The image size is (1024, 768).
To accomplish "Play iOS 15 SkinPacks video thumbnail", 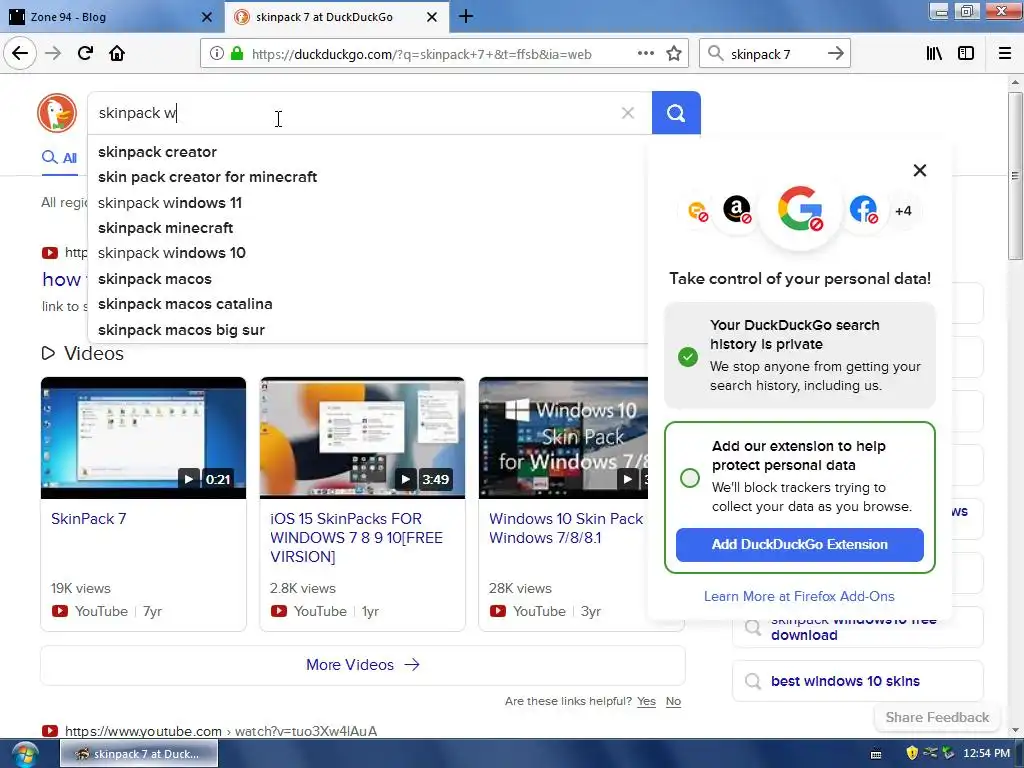I will click(x=362, y=438).
